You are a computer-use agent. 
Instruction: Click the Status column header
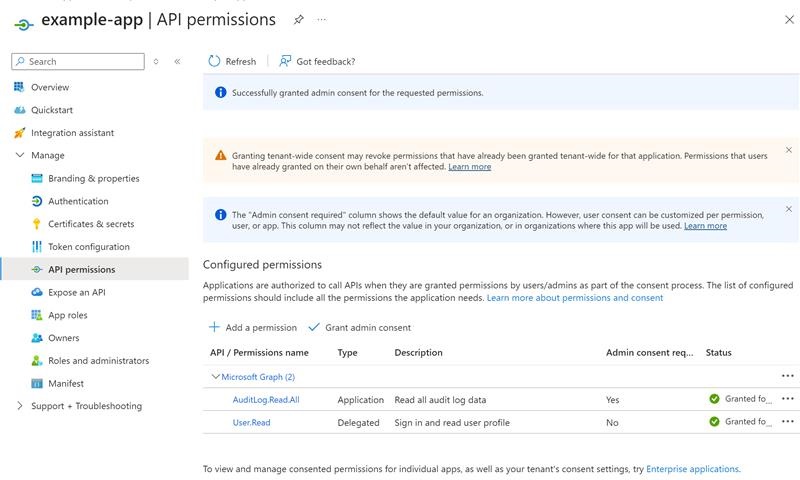[718, 353]
